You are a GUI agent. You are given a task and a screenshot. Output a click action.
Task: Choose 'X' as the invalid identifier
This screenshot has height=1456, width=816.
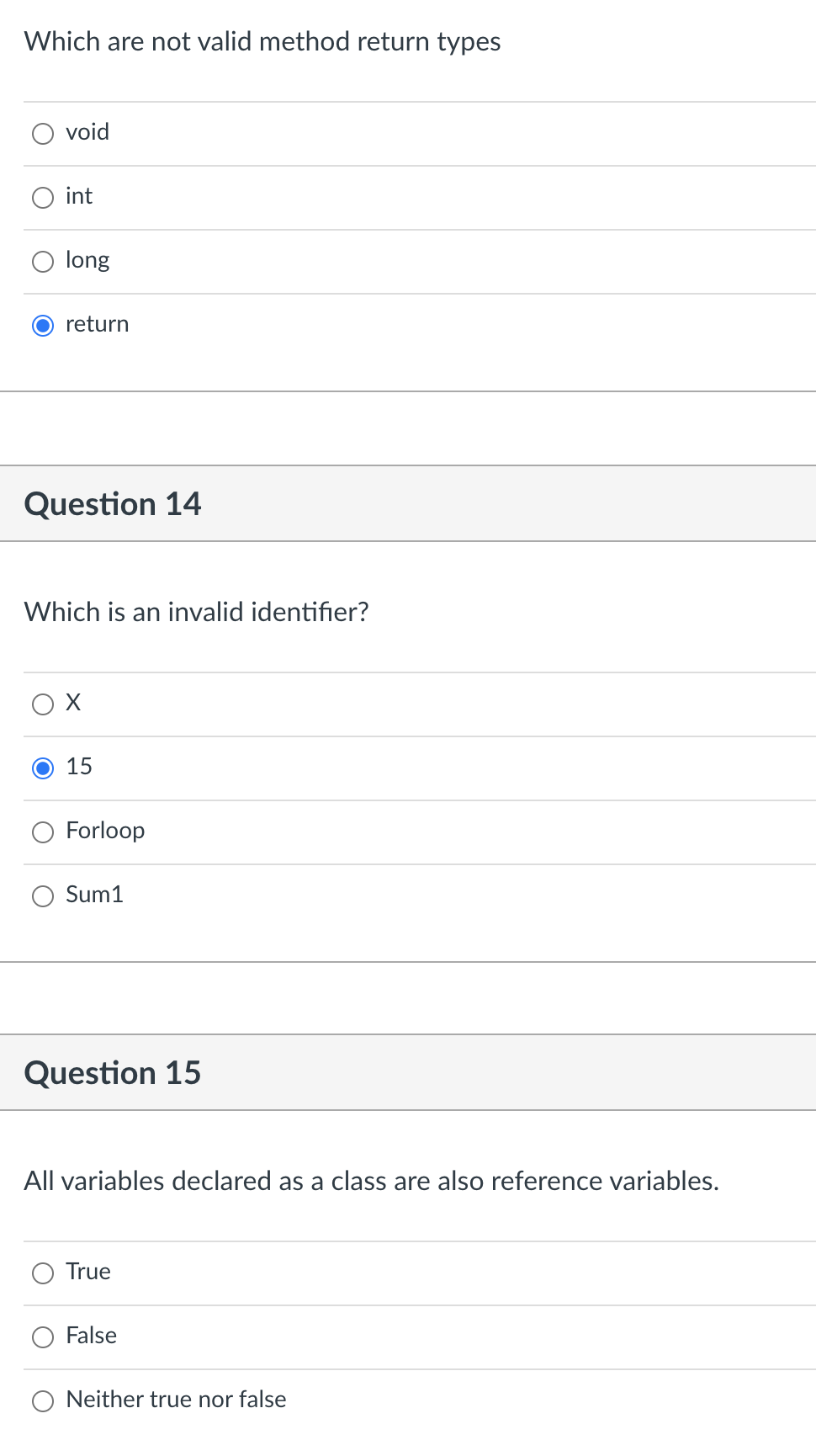[x=43, y=704]
